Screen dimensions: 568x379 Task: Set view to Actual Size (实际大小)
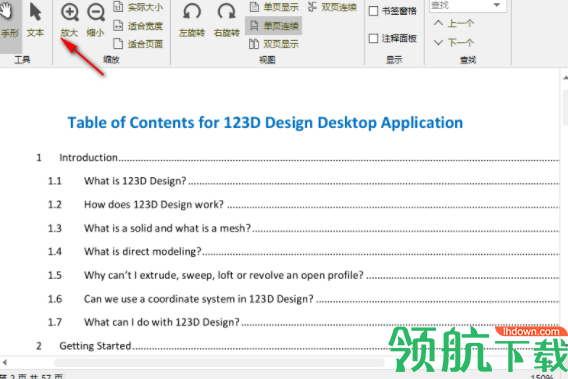[x=138, y=7]
